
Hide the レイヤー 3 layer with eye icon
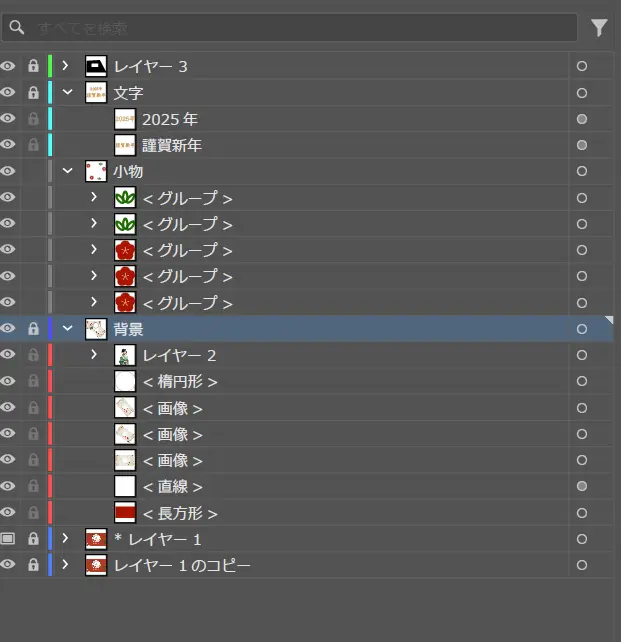(9, 66)
